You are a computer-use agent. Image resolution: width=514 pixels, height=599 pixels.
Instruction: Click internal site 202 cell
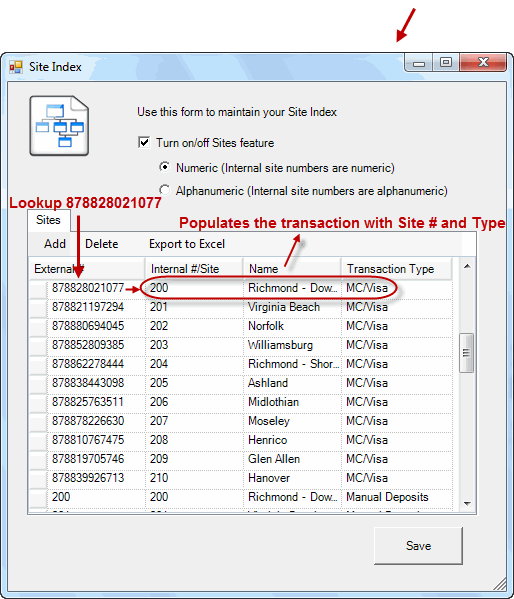[194, 328]
